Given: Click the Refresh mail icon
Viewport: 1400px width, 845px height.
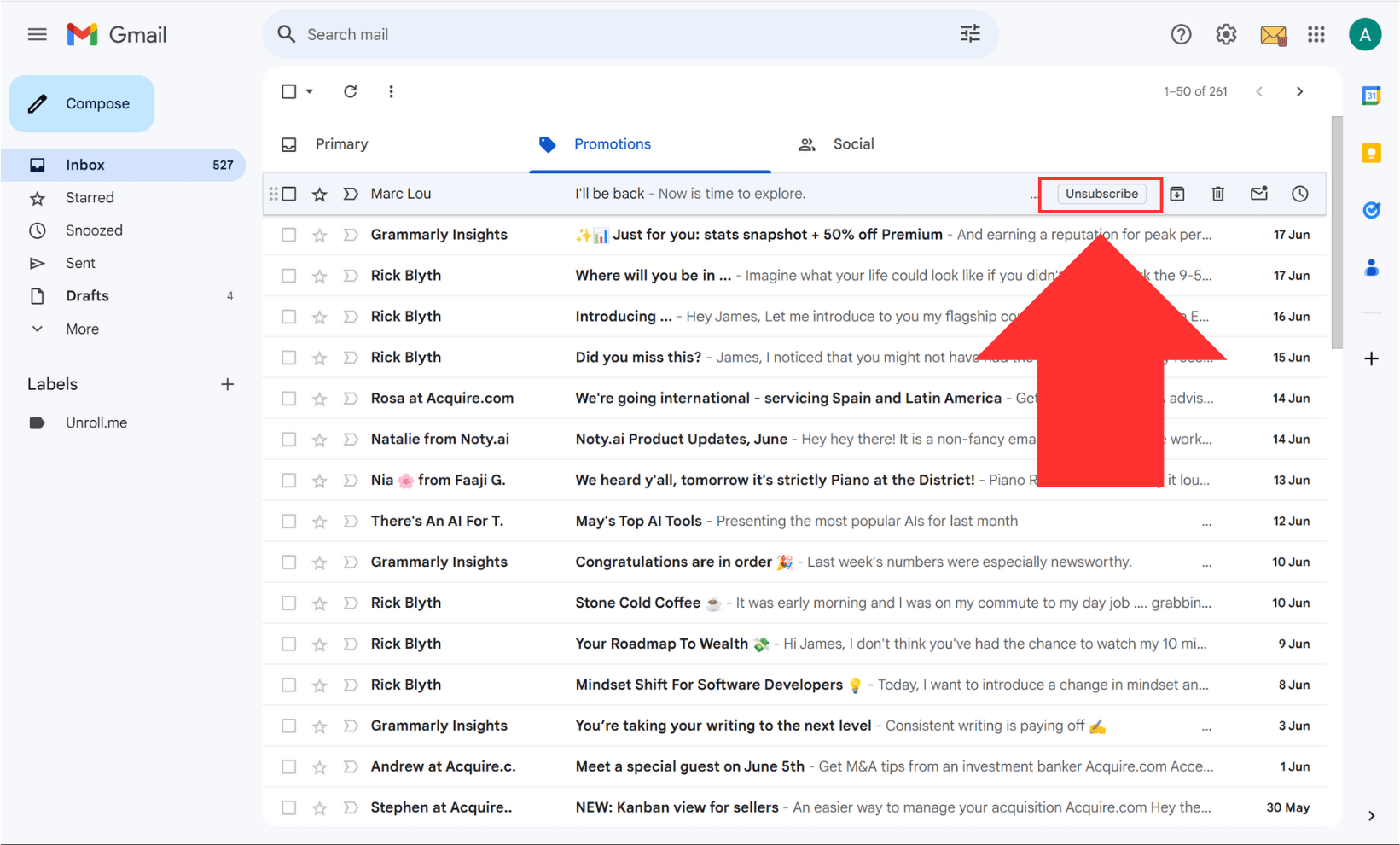Looking at the screenshot, I should point(350,91).
